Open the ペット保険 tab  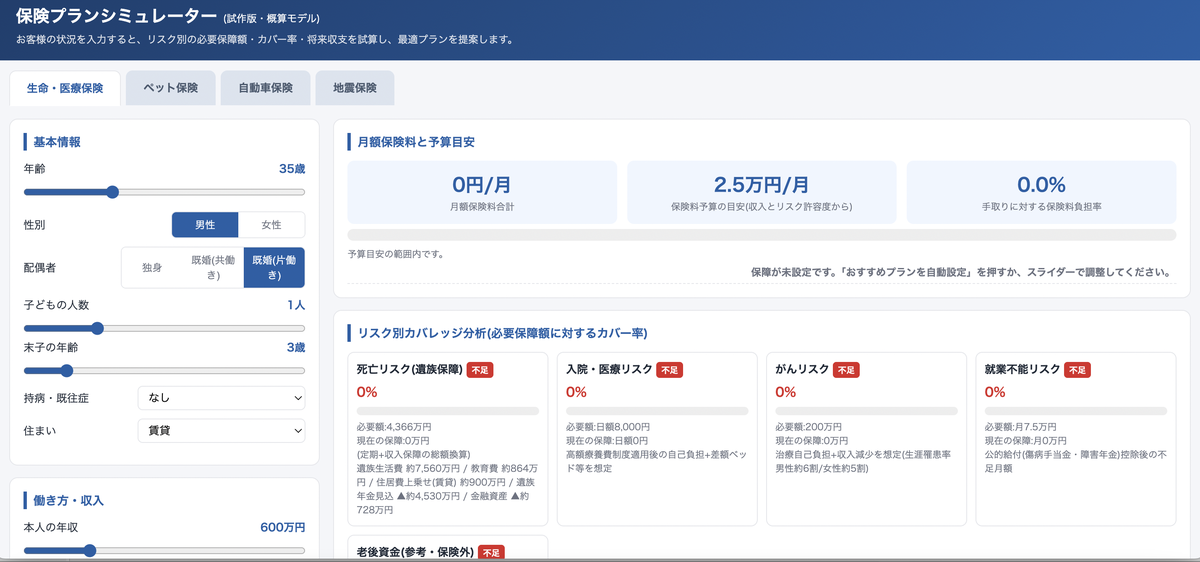(x=171, y=88)
